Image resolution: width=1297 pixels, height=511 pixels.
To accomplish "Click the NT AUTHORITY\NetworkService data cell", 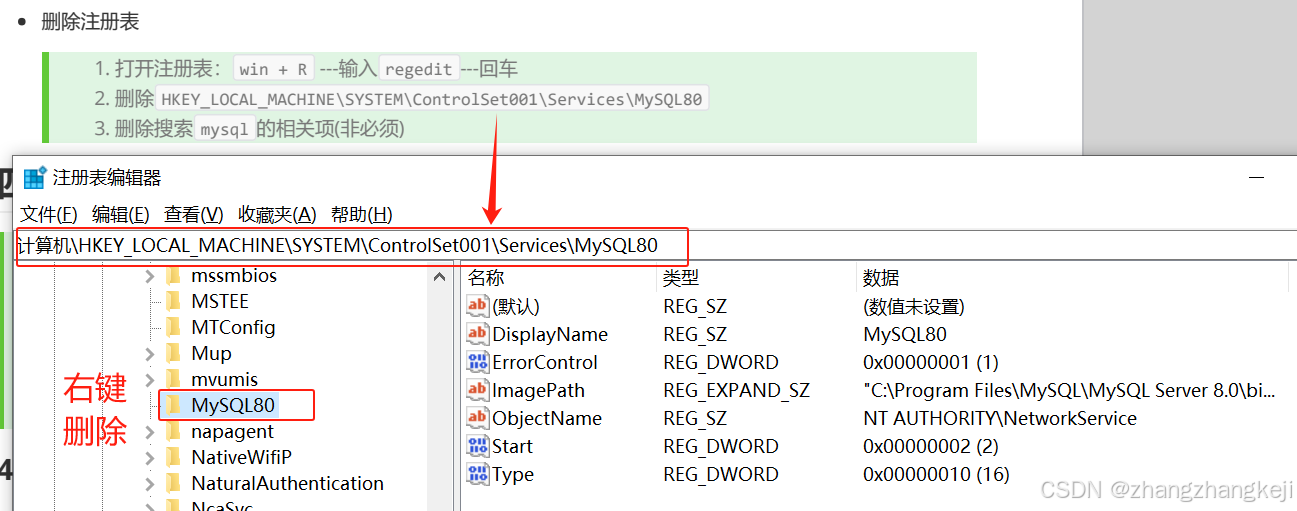I will (1000, 418).
